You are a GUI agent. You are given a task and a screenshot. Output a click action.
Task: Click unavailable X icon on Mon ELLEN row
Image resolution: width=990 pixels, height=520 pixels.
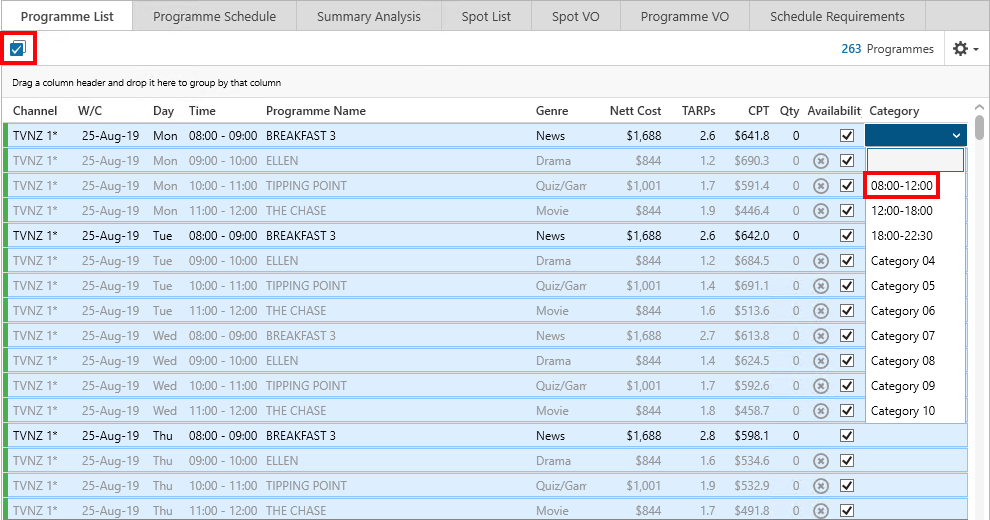[820, 160]
